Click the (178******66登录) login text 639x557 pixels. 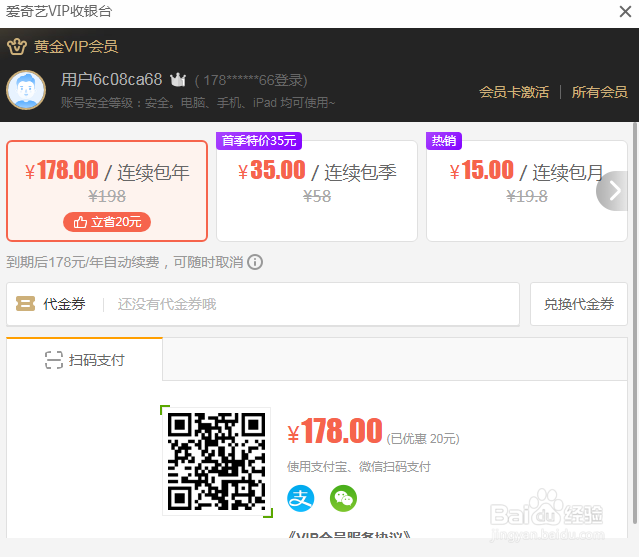point(251,80)
